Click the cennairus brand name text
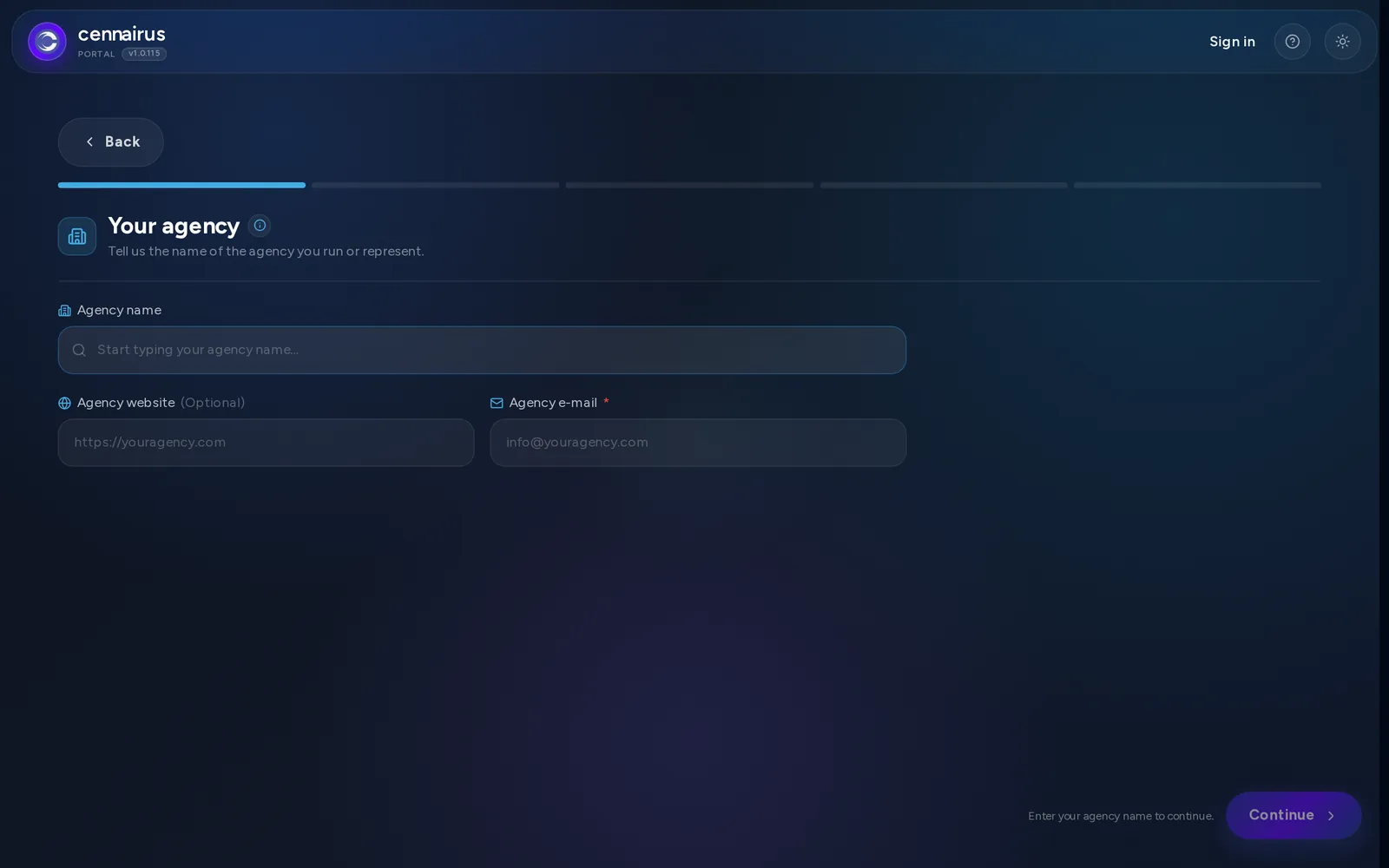The height and width of the screenshot is (868, 1389). tap(122, 34)
